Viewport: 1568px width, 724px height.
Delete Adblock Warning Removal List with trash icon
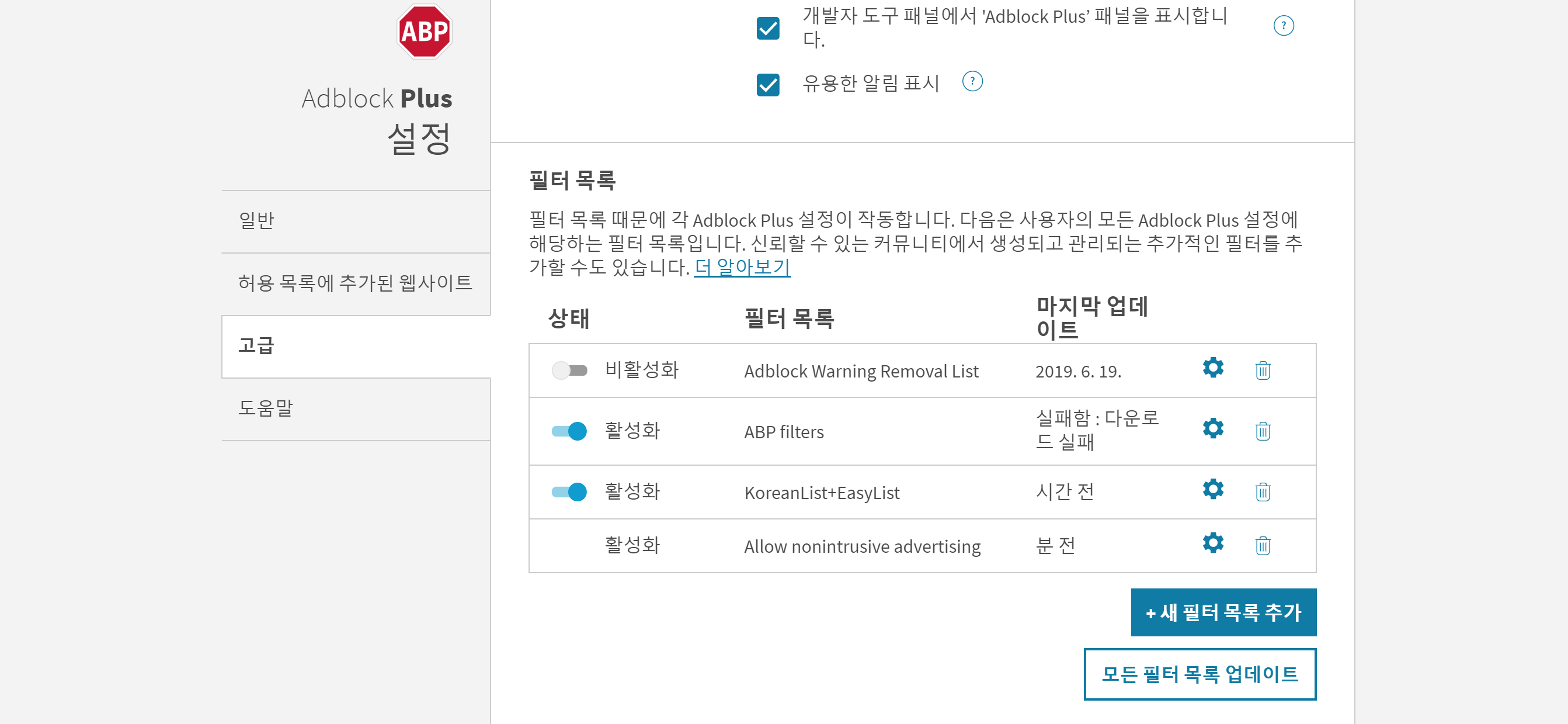(x=1263, y=370)
